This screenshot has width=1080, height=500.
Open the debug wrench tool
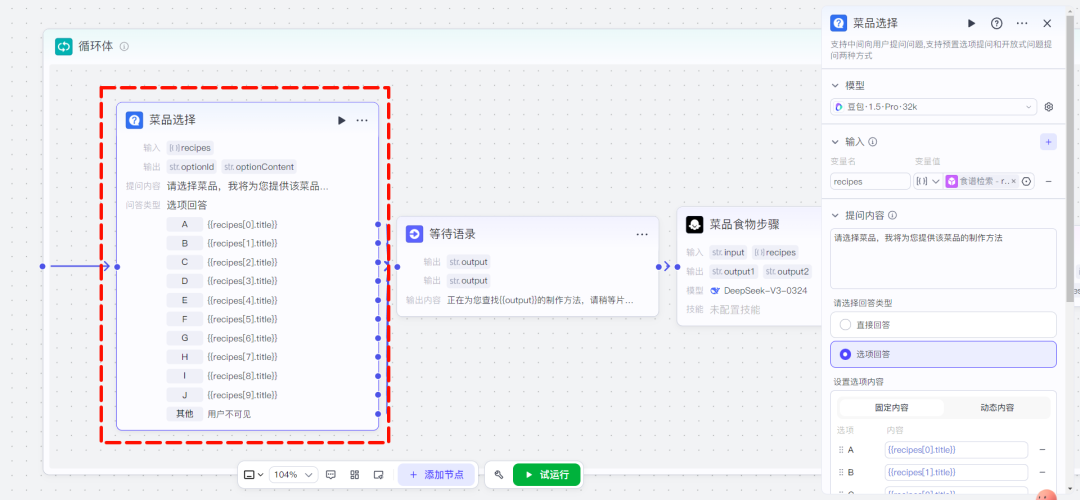pyautogui.click(x=499, y=475)
